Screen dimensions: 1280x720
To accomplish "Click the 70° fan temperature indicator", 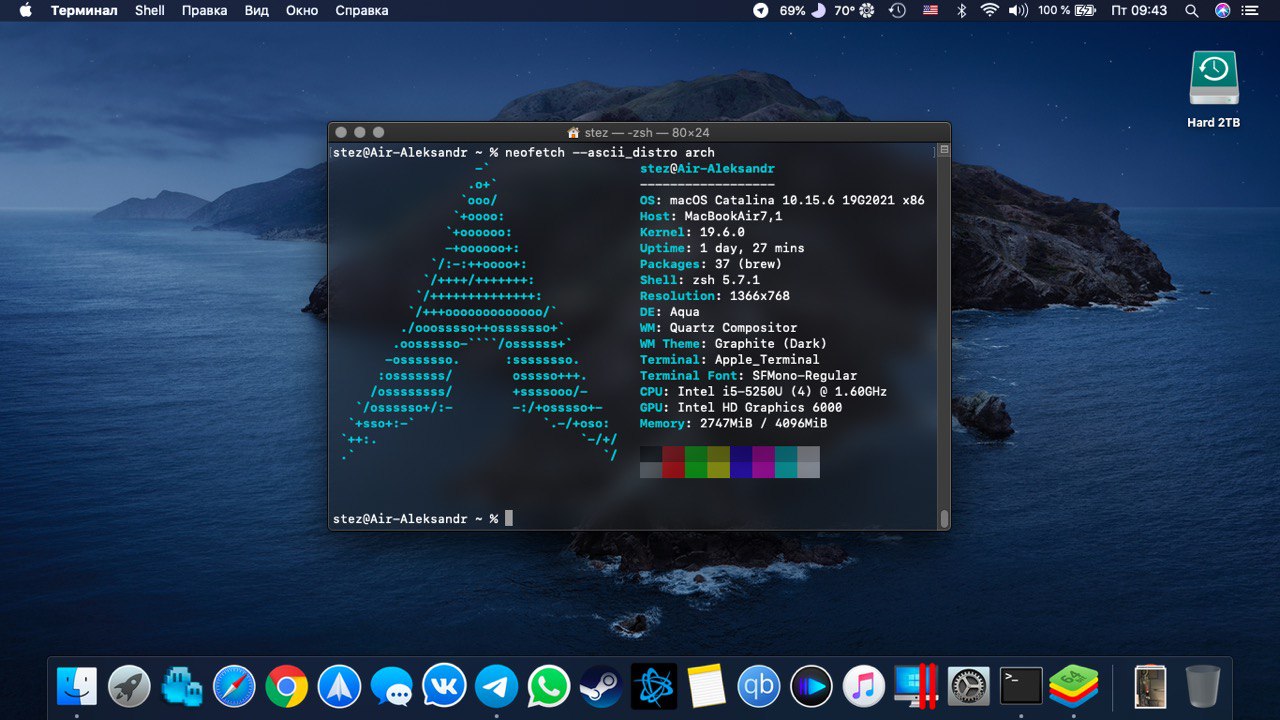I will [855, 10].
